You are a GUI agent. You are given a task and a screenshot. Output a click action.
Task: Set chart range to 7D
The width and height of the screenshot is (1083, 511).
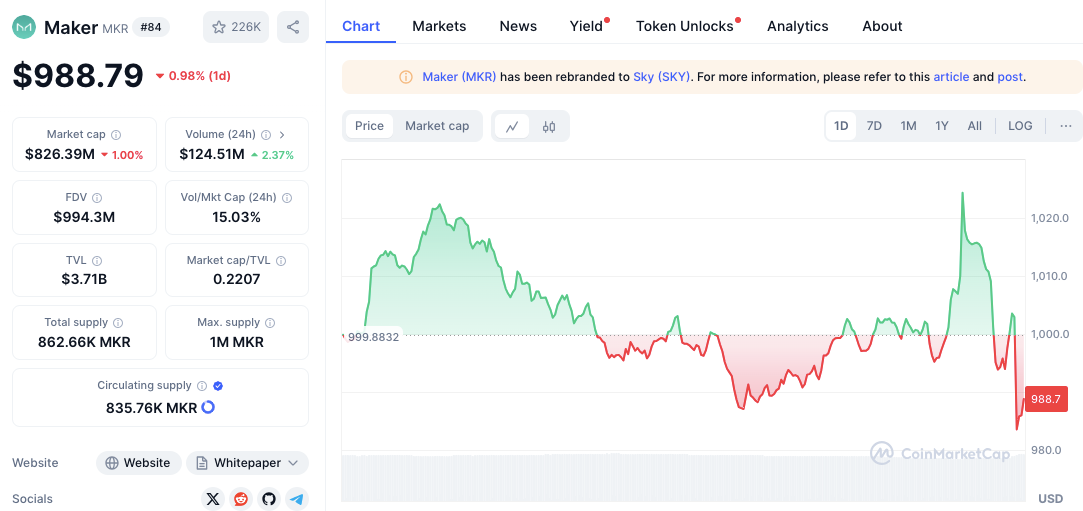(874, 126)
